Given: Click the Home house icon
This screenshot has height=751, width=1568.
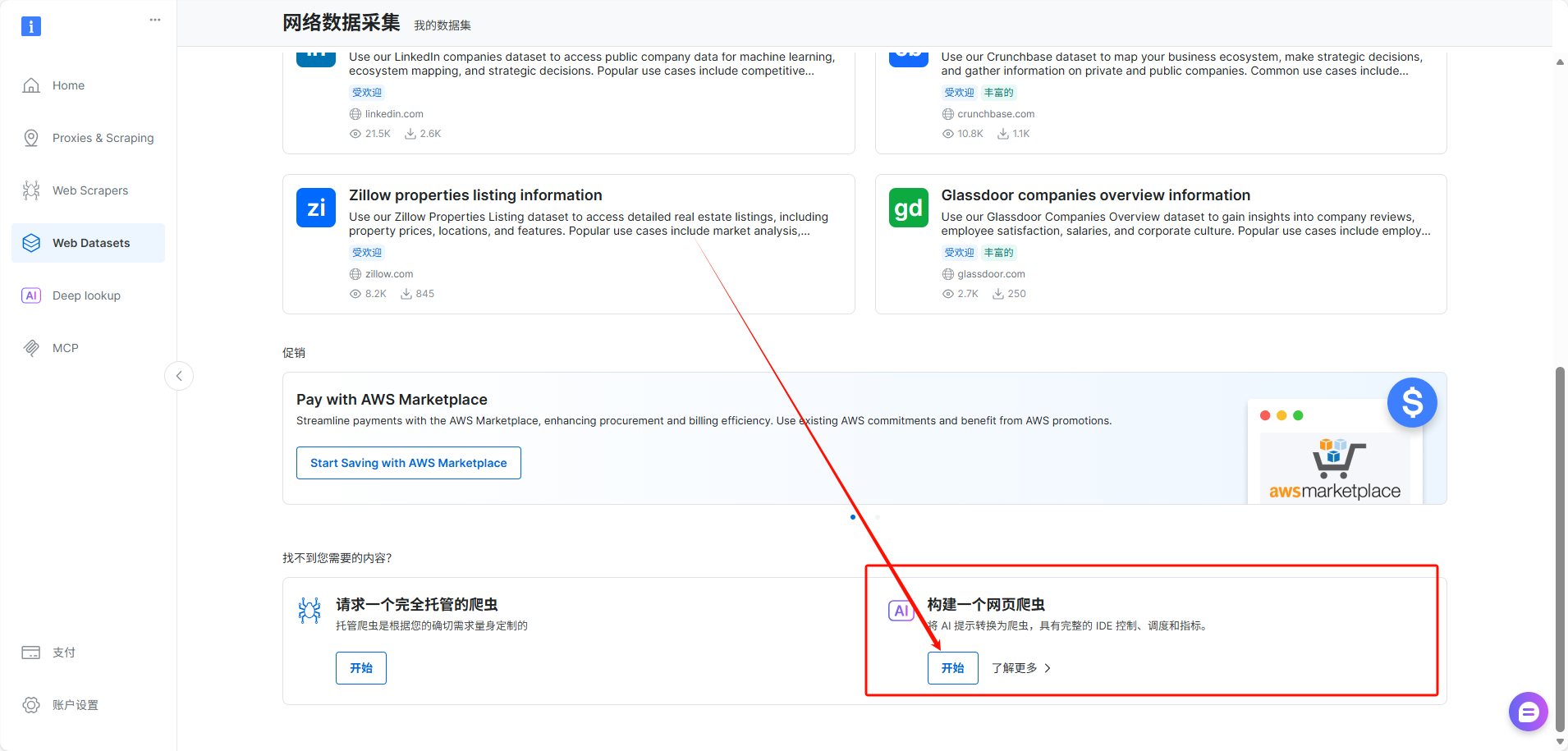Looking at the screenshot, I should (31, 85).
